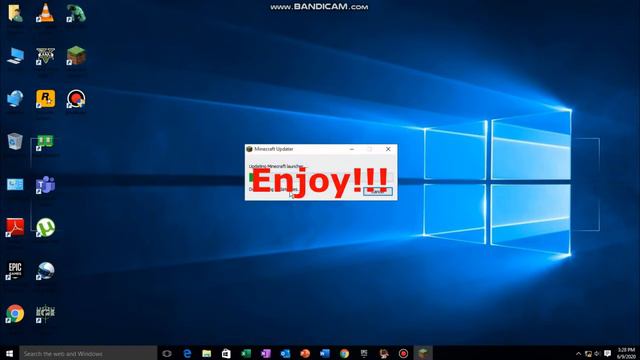
Task: Open the Network desktop icon
Action: click(15, 99)
